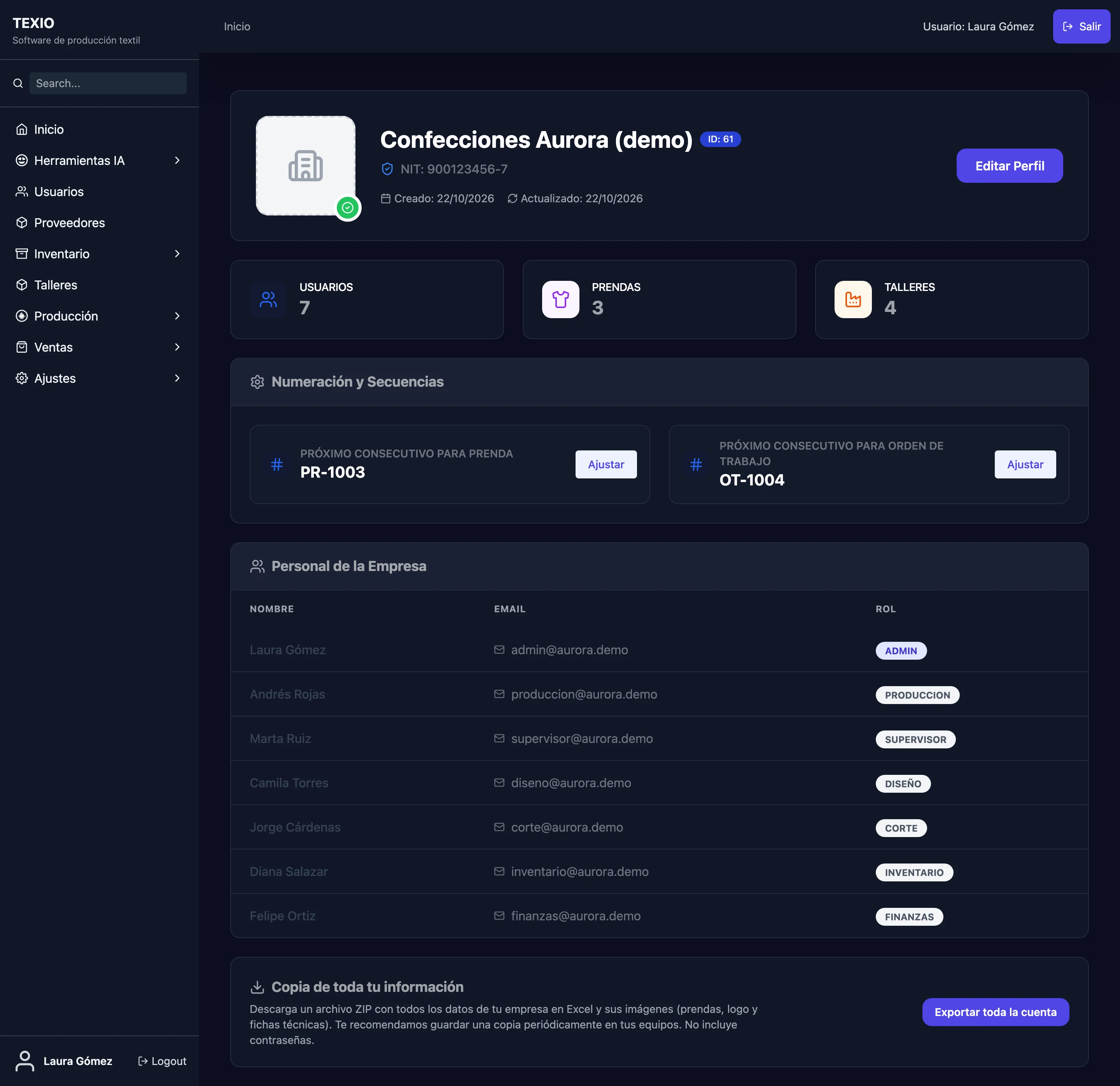Image resolution: width=1120 pixels, height=1086 pixels.
Task: Click the search magnifier icon in sidebar
Action: pyautogui.click(x=18, y=84)
